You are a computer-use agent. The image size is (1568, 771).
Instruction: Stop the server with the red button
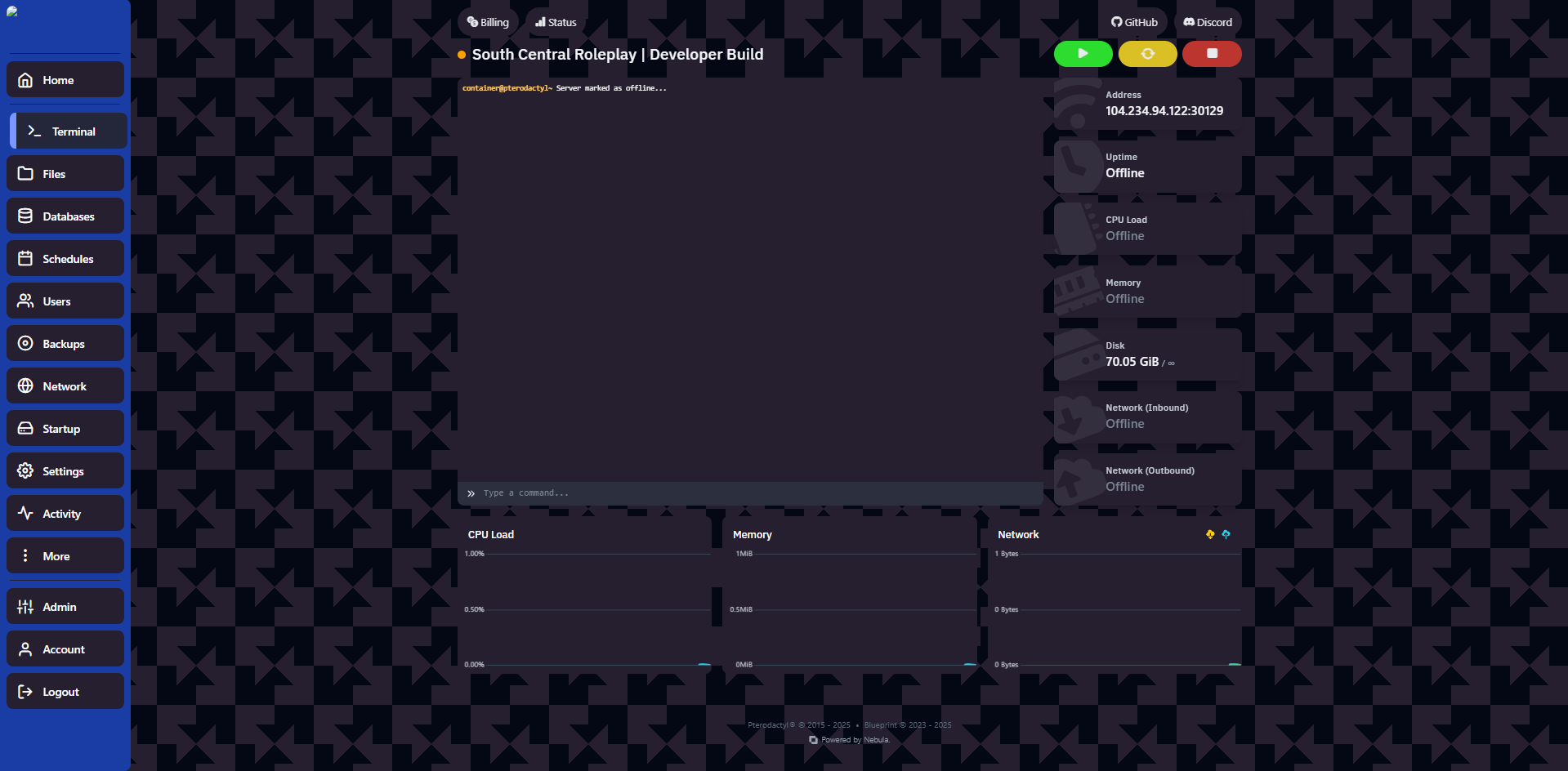(x=1212, y=54)
